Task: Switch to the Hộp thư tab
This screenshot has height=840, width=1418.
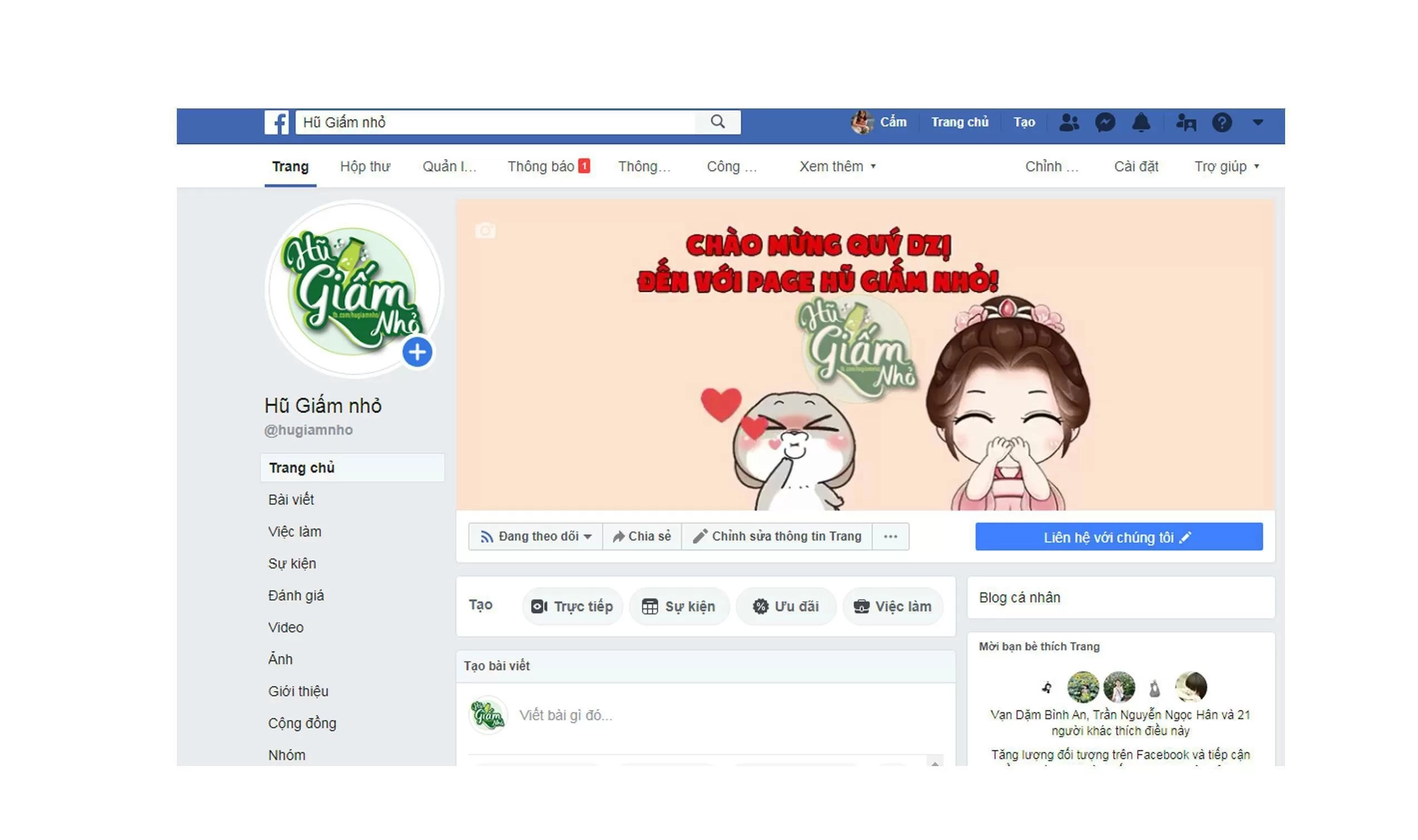Action: pyautogui.click(x=365, y=166)
